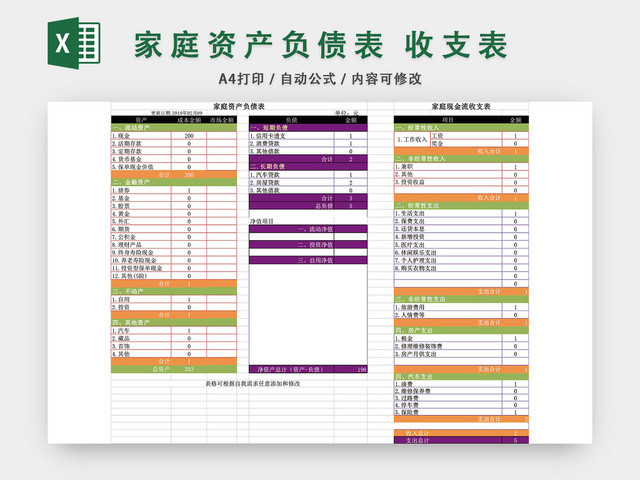640x480 pixels.
Task: Select the '1. 现金' row label
Action: tap(141, 136)
